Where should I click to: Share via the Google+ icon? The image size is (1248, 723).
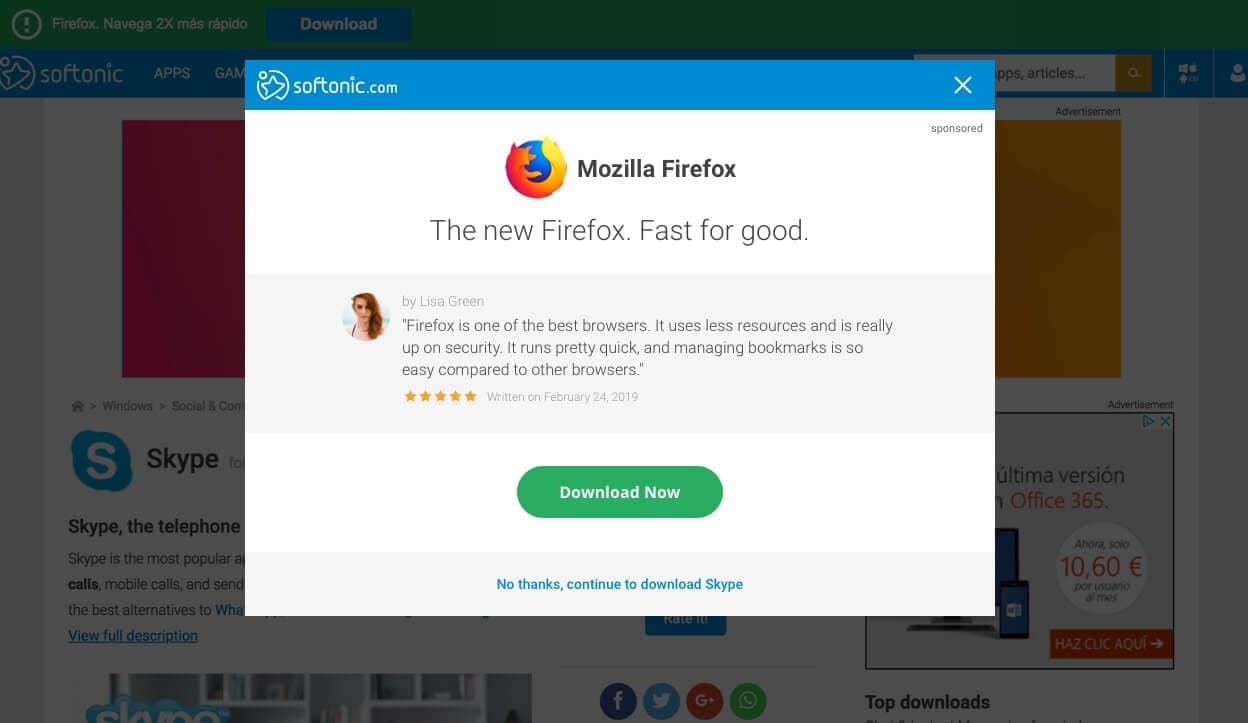pyautogui.click(x=704, y=701)
